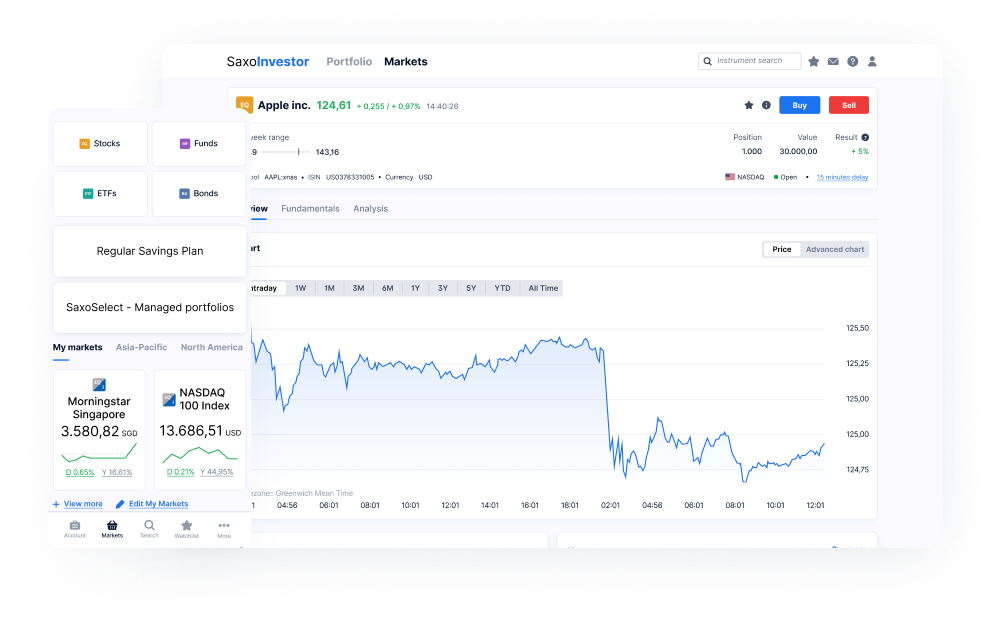995x628 pixels.
Task: Open the Morningstar Singapore market card
Action: click(x=99, y=430)
